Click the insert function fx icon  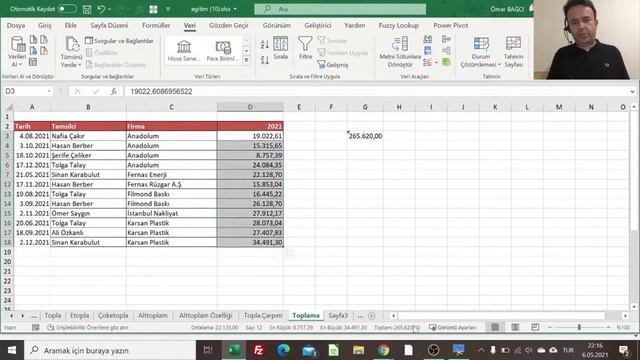click(113, 91)
